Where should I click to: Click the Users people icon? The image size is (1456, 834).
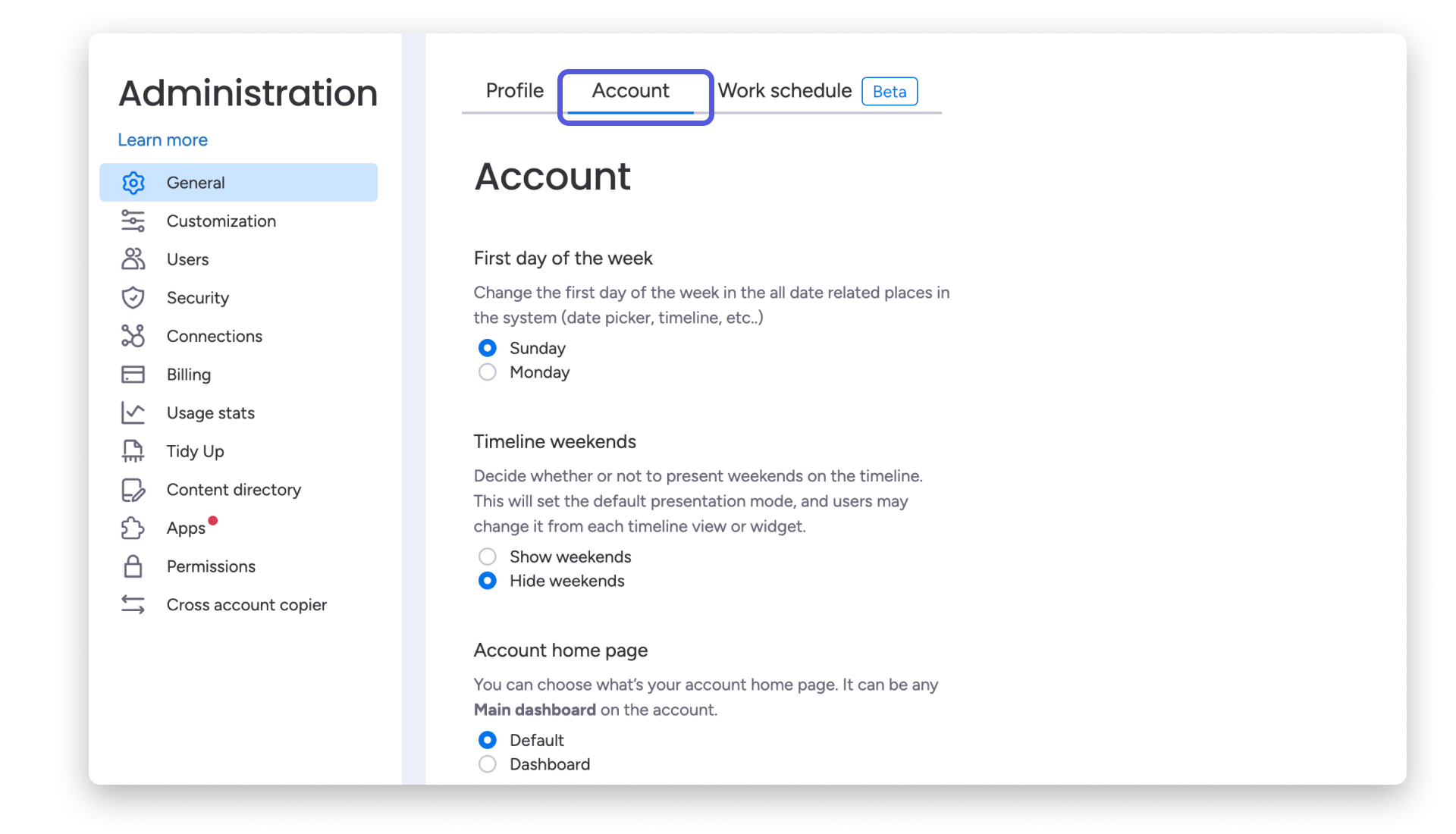pos(133,259)
